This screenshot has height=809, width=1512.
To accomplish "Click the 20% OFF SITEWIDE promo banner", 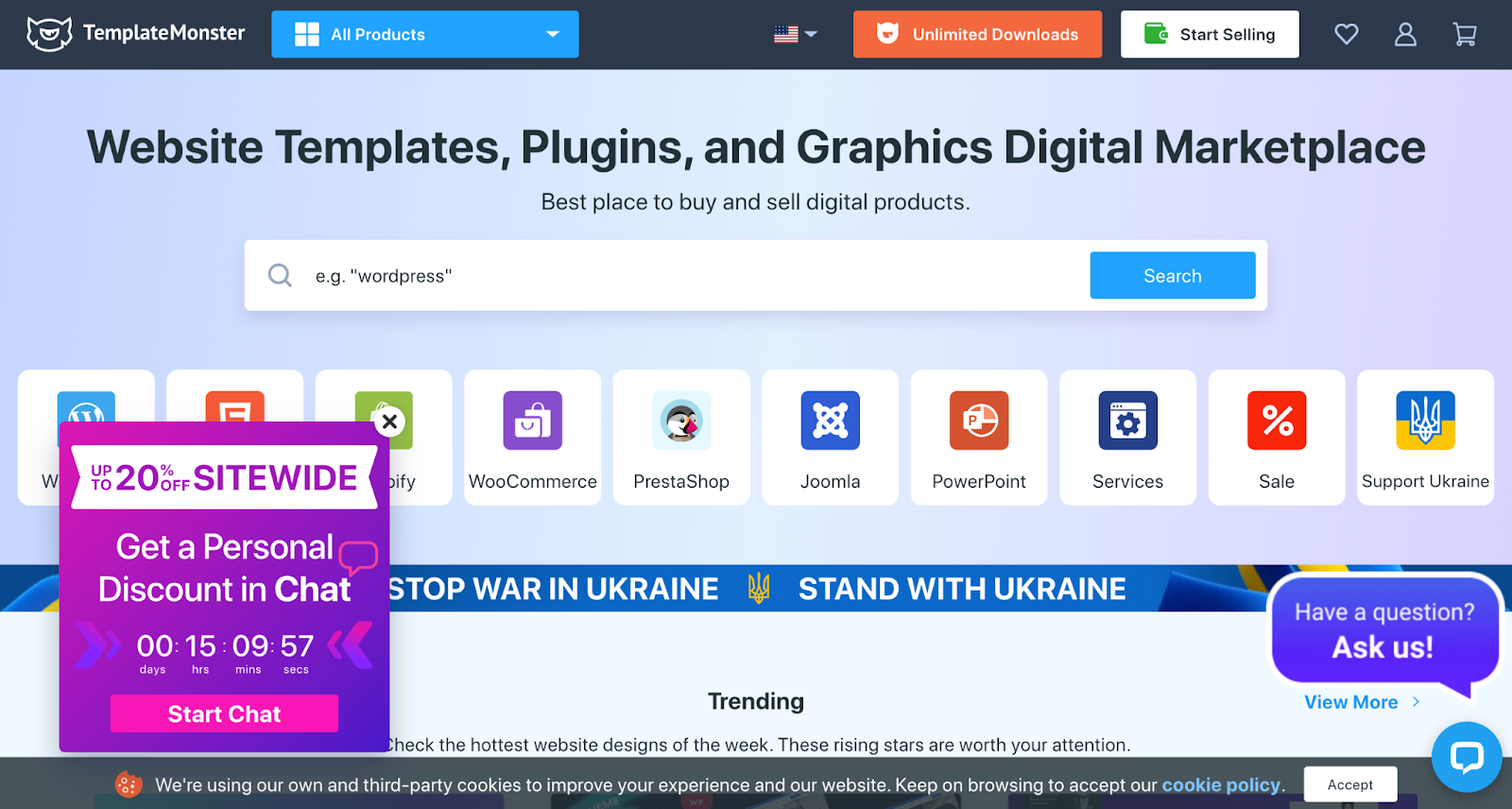I will coord(224,477).
